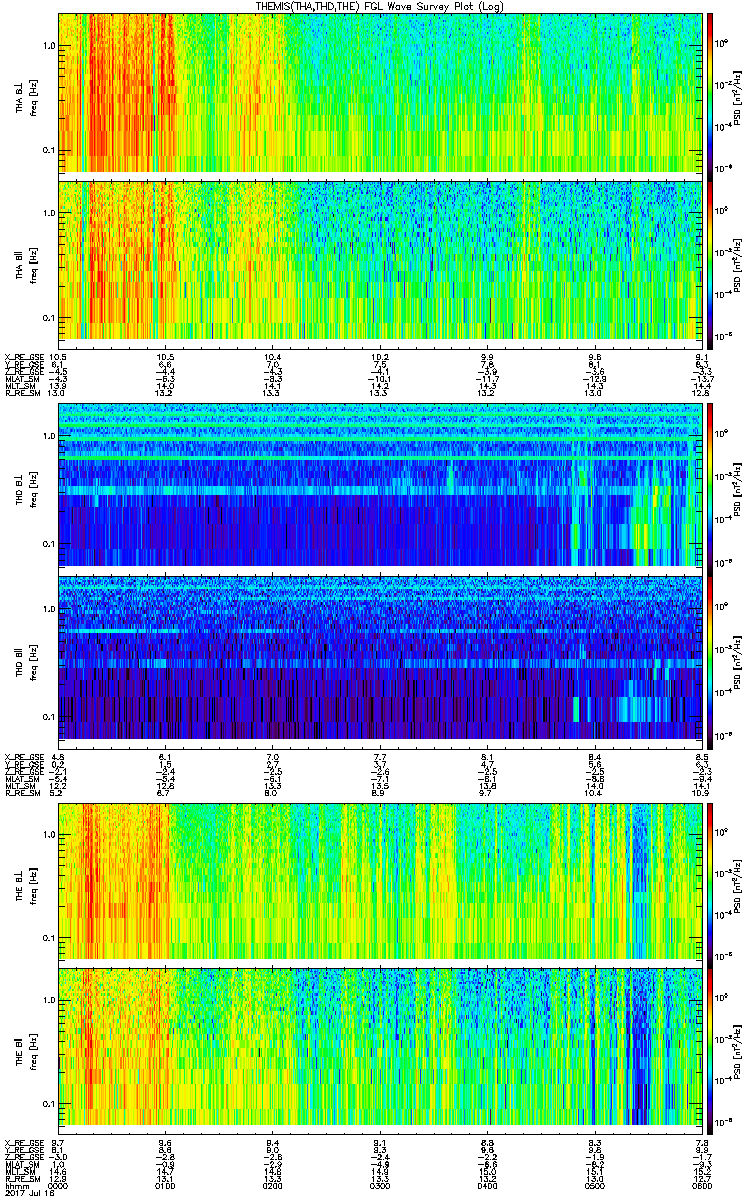
Task: Click the 0300 time tick label
Action: point(379,1186)
